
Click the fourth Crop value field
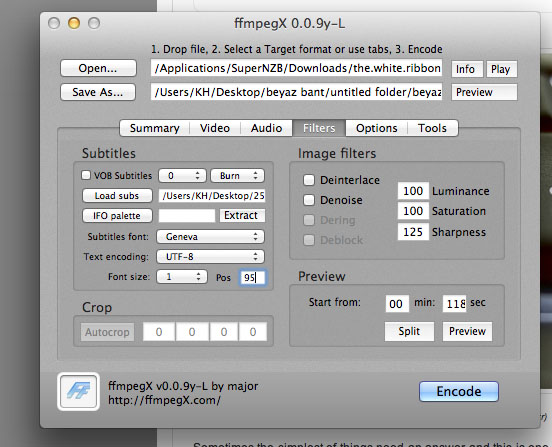coord(253,332)
